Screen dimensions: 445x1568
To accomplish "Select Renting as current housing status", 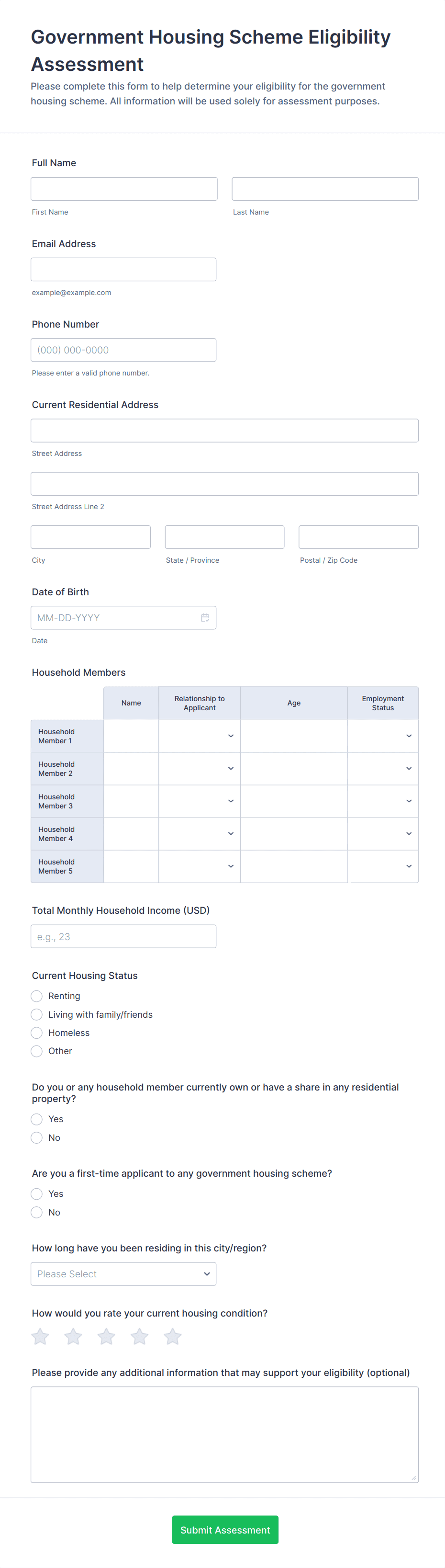I will tap(37, 996).
